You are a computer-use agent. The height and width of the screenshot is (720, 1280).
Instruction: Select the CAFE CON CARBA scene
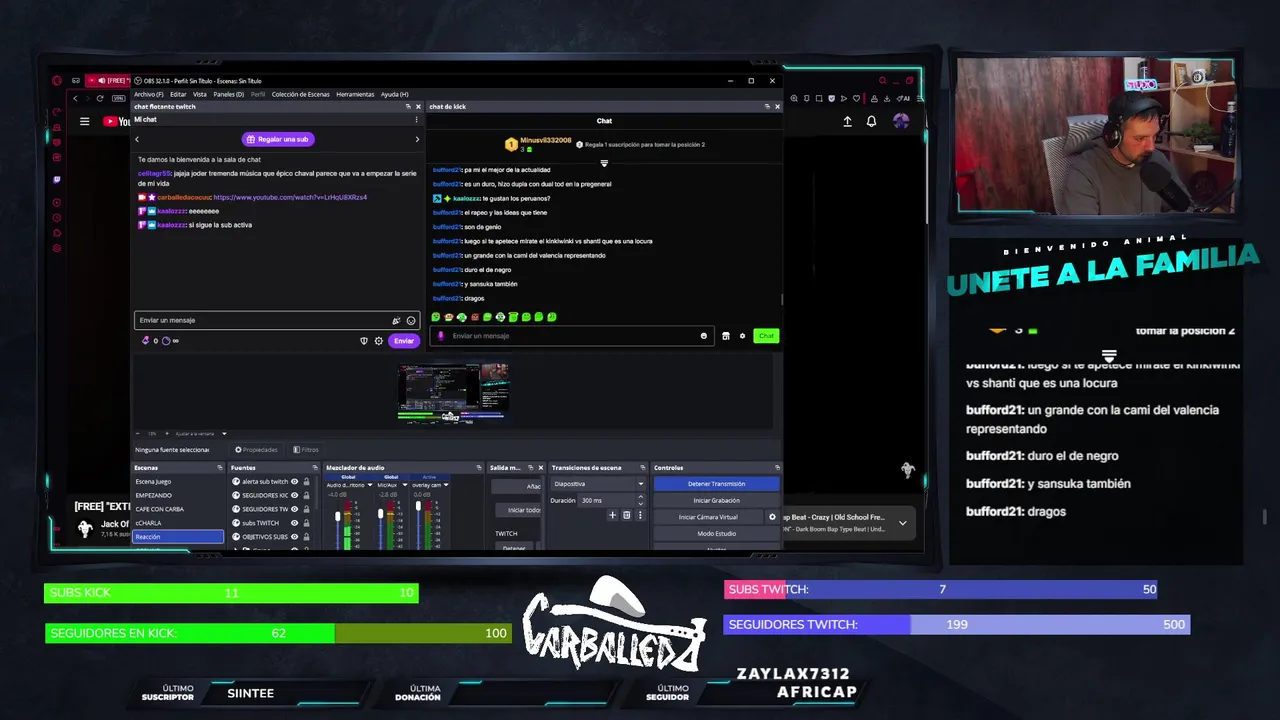178,509
